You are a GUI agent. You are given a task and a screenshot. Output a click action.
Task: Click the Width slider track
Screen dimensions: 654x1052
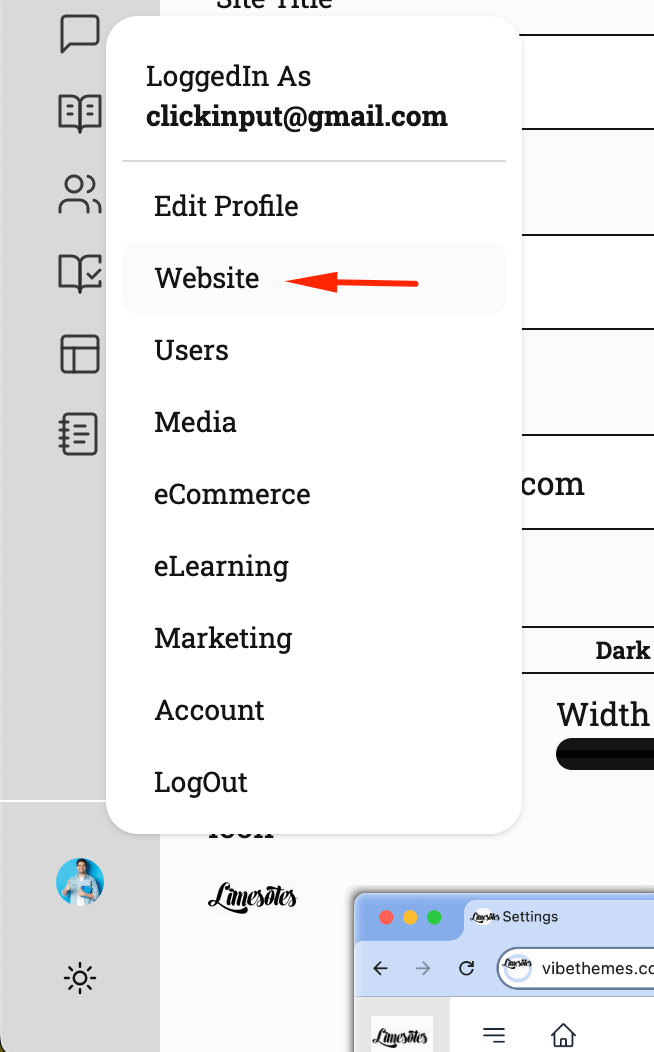tap(606, 754)
